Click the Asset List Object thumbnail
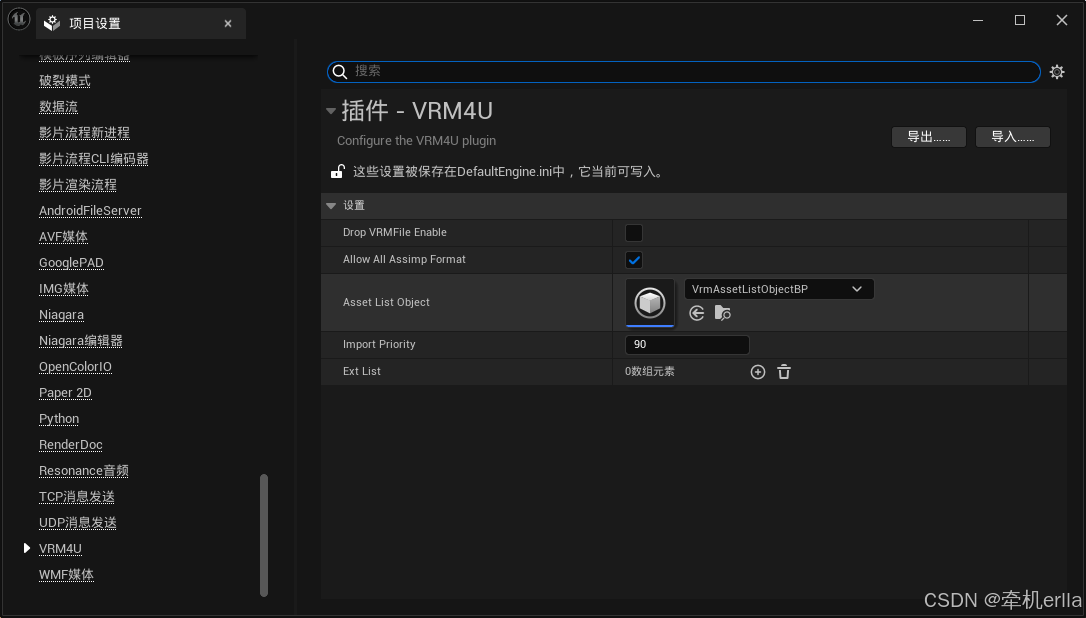This screenshot has width=1086, height=618. (x=650, y=303)
